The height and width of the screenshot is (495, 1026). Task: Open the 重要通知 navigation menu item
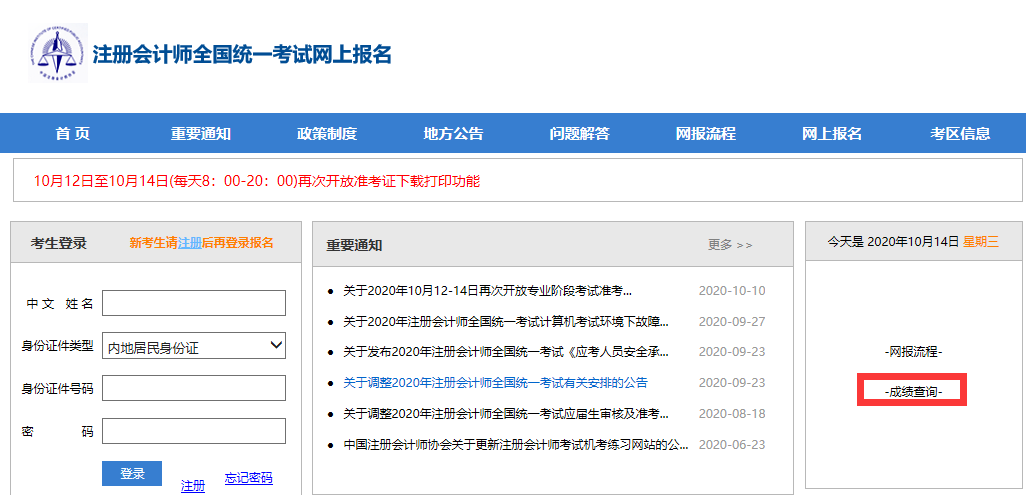coord(200,134)
